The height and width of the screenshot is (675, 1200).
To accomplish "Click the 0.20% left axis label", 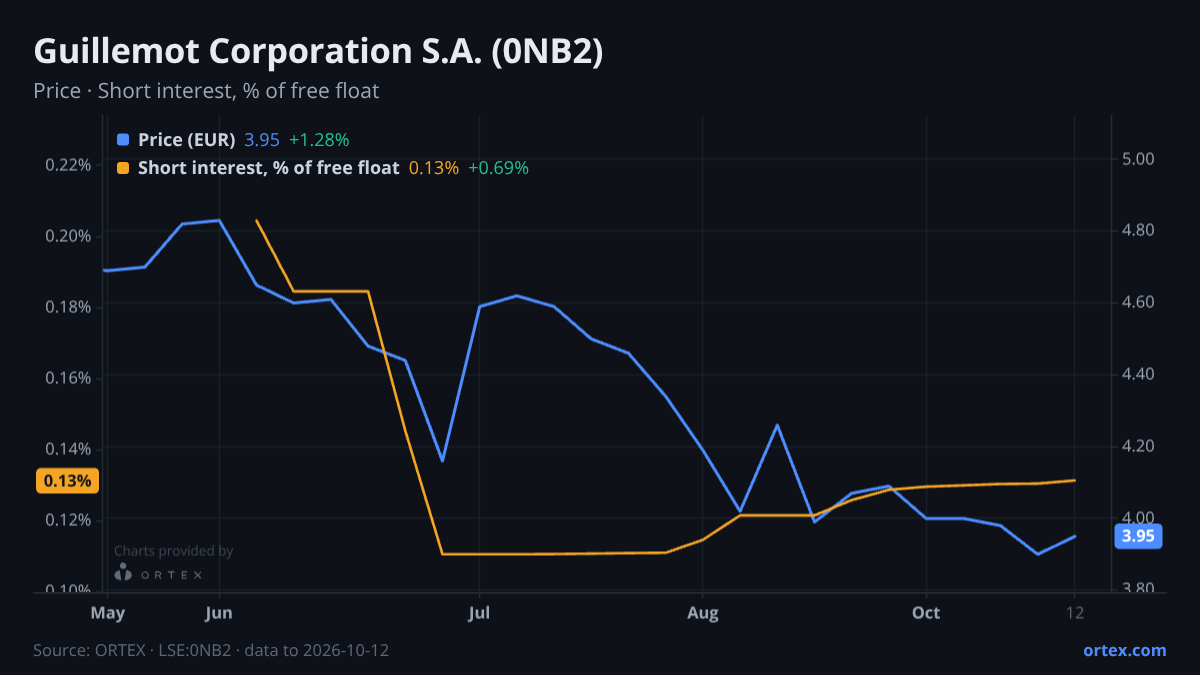I will tap(68, 236).
